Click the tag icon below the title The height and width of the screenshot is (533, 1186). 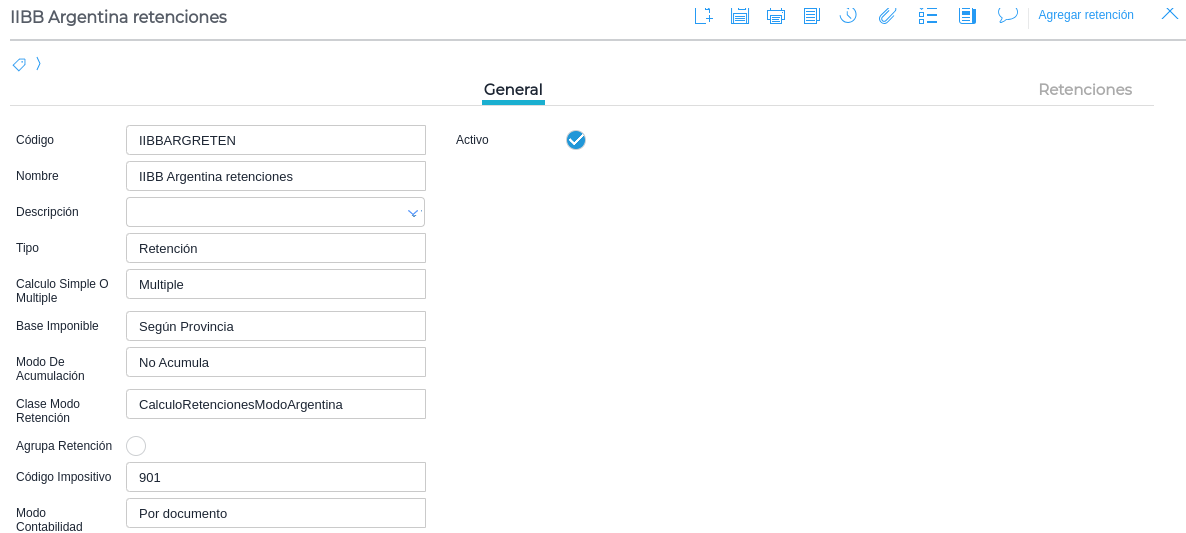[19, 64]
